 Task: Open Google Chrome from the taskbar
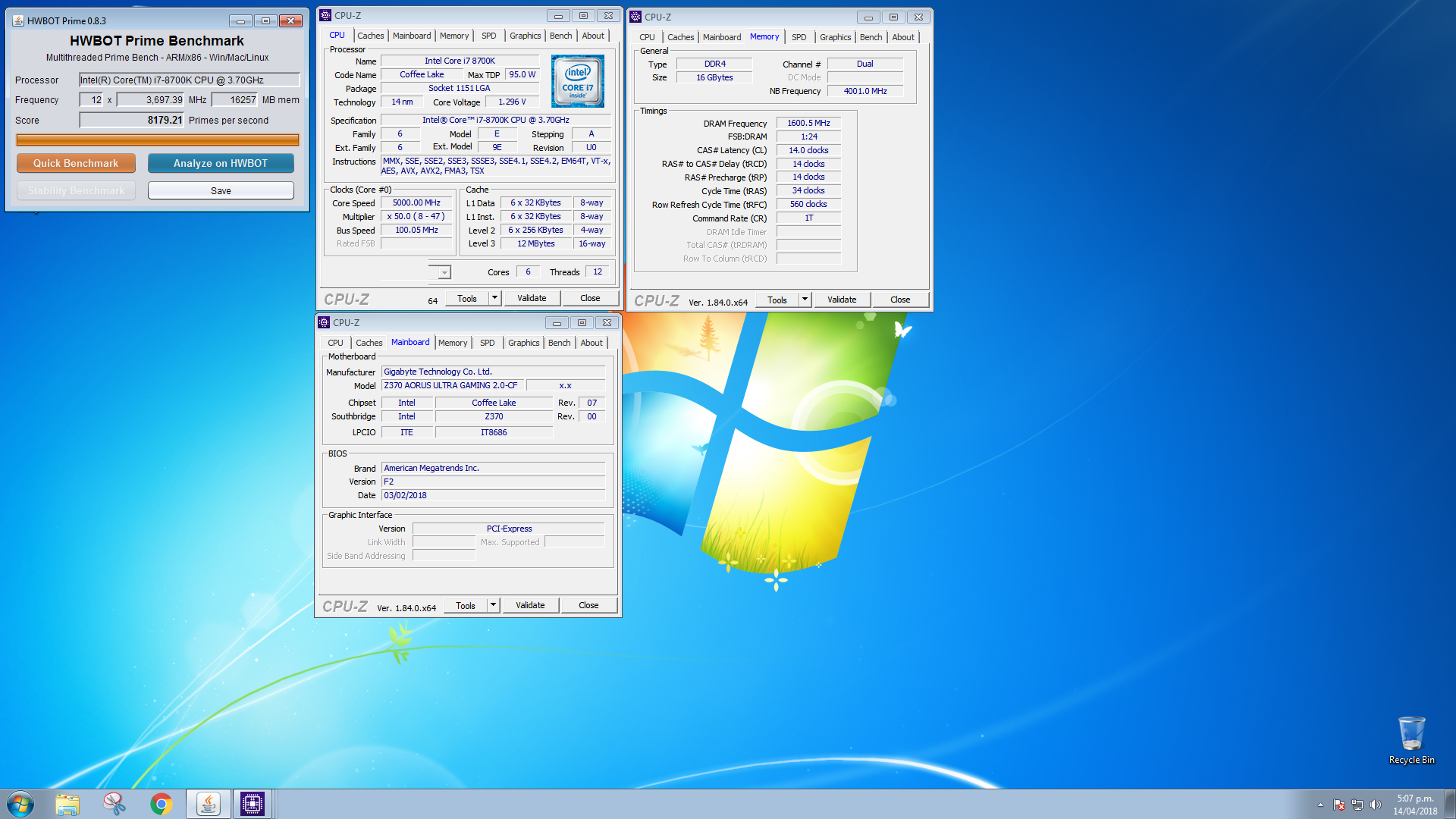(162, 804)
